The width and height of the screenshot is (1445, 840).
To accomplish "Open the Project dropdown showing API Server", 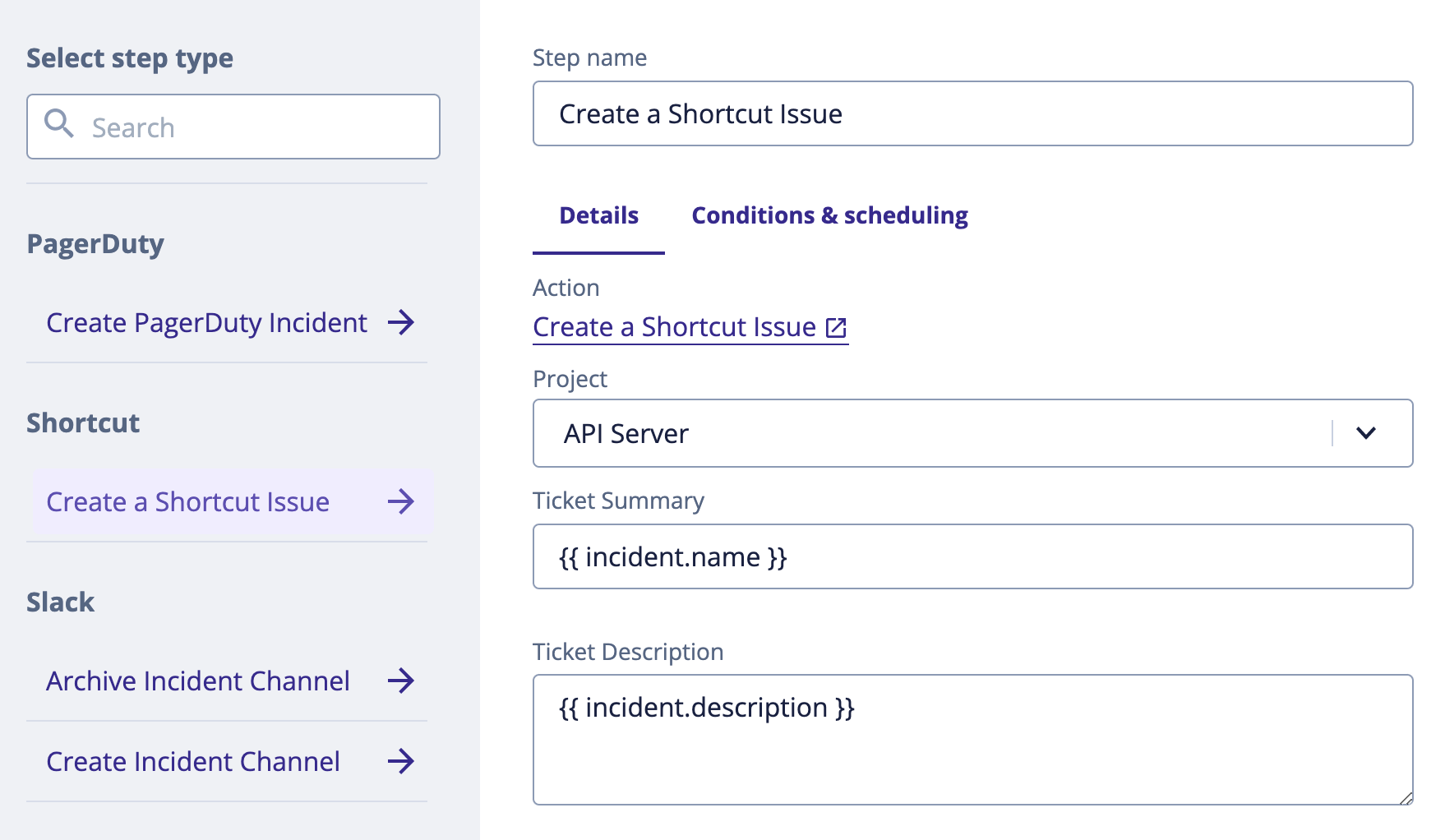I will (929, 433).
